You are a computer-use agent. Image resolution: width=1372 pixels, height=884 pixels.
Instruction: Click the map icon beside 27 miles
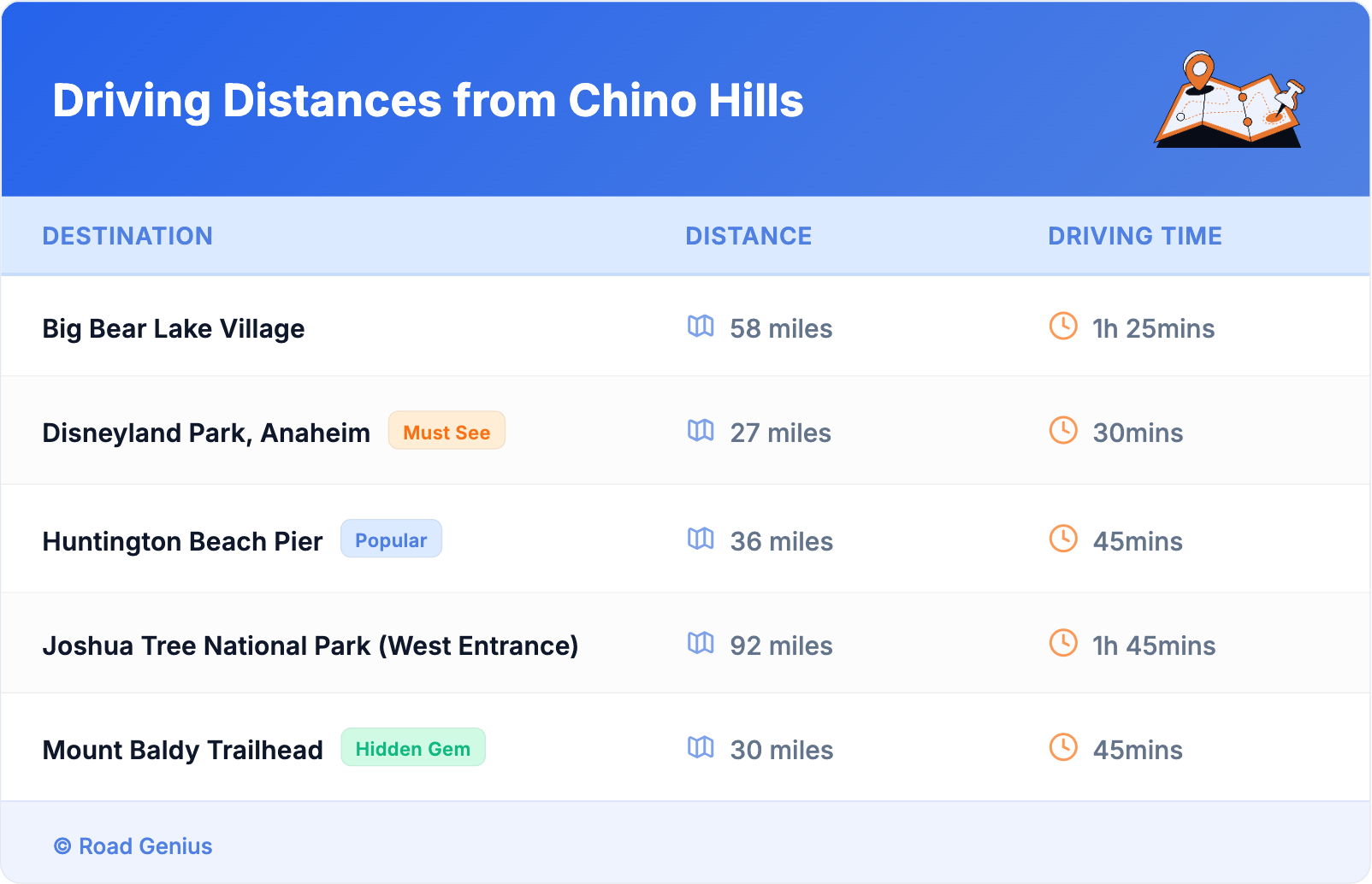(701, 430)
